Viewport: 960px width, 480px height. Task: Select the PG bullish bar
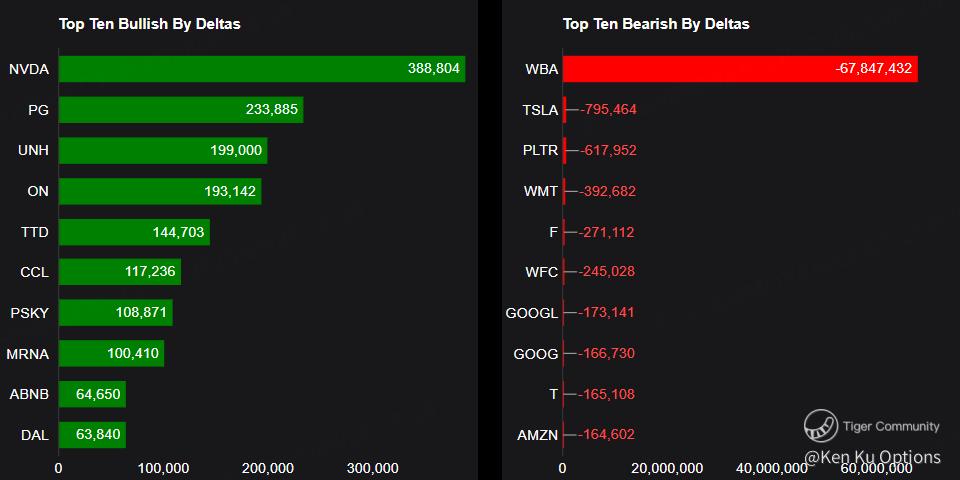180,110
